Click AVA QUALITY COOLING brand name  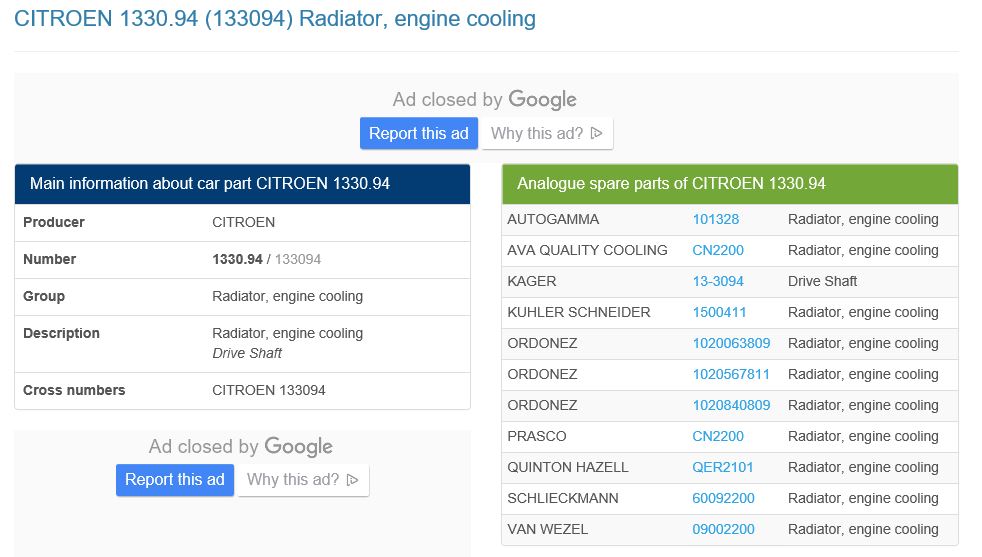[x=587, y=250]
